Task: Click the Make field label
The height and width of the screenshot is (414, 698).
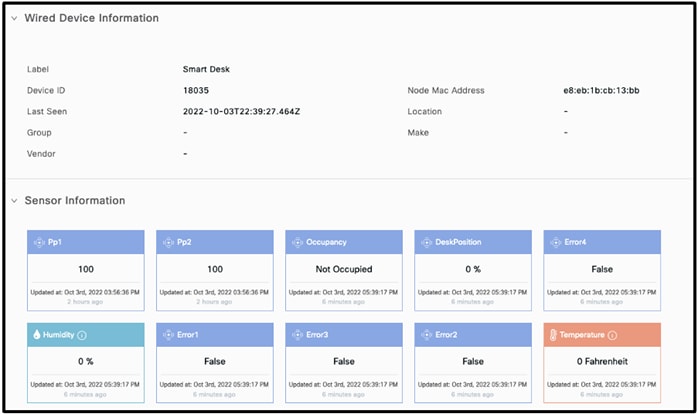Action: 418,133
